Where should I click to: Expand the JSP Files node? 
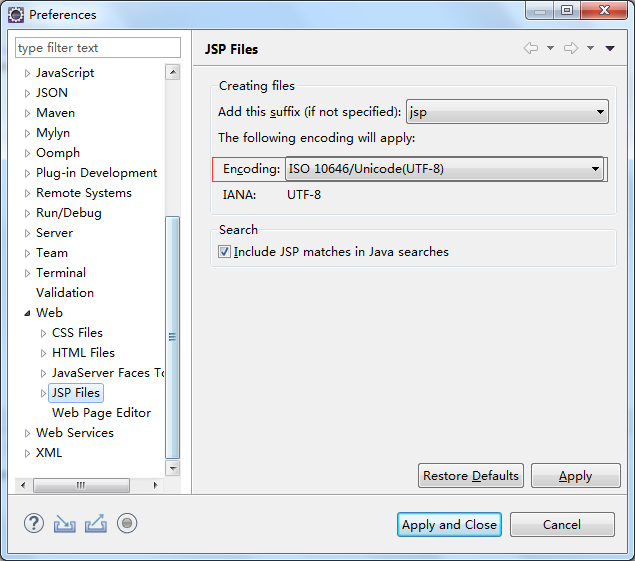click(43, 393)
